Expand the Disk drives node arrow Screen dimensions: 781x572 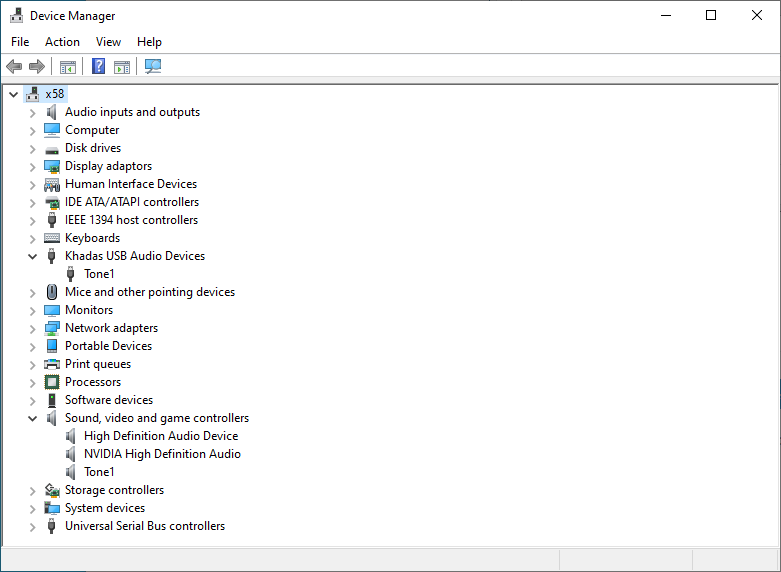(32, 149)
